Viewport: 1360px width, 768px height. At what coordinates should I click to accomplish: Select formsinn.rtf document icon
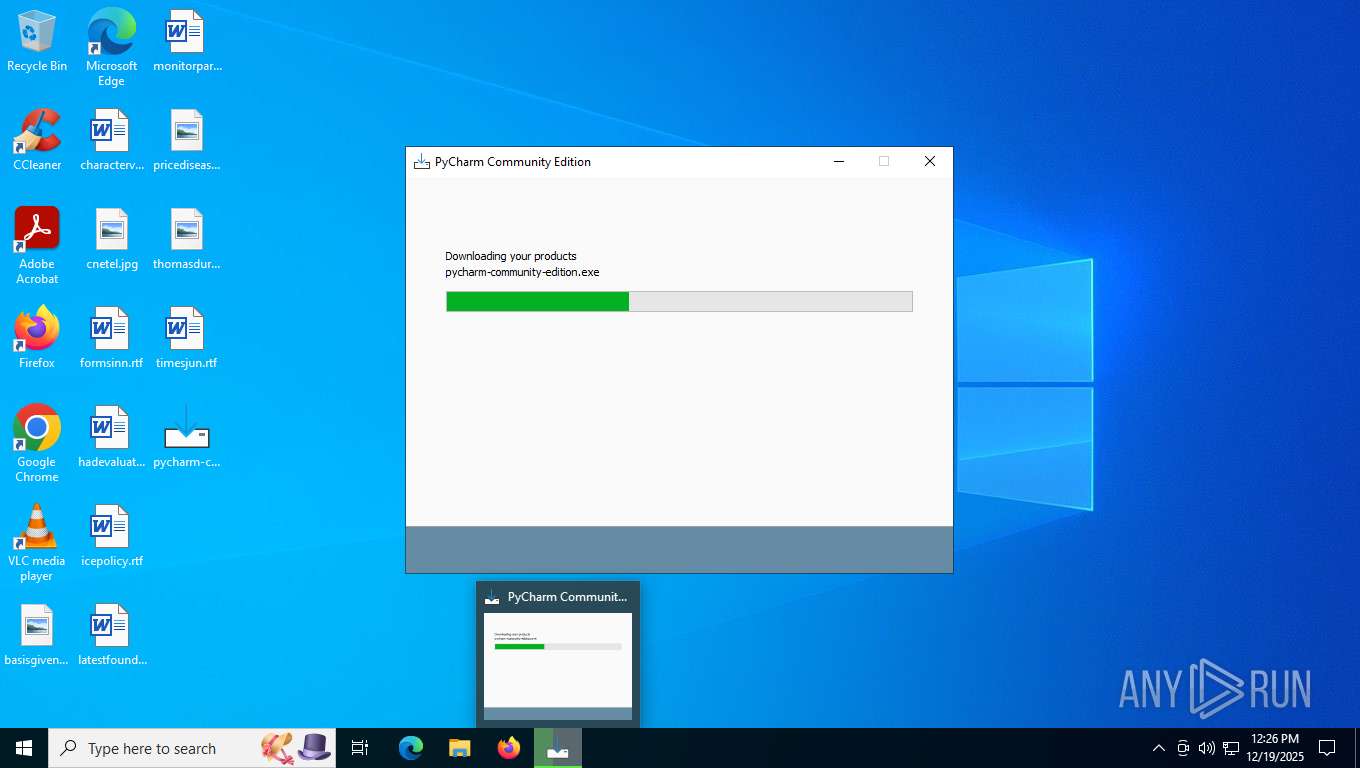click(111, 338)
